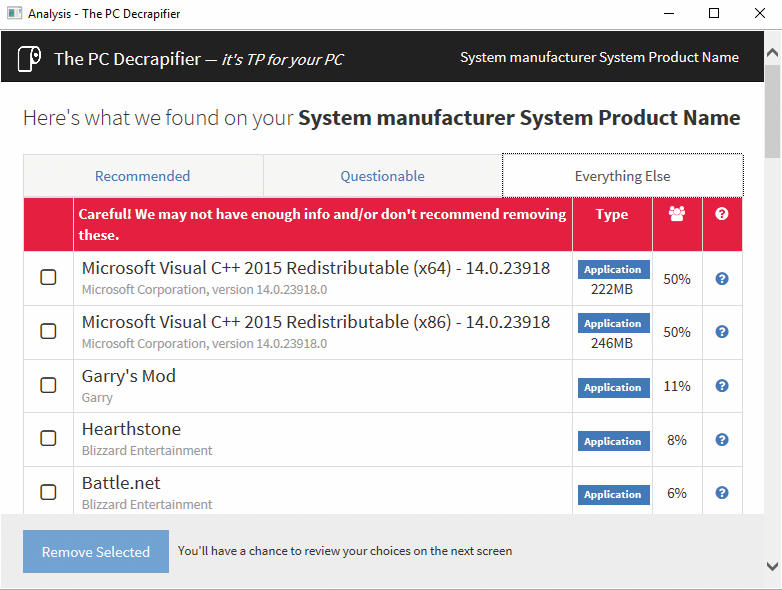Switch to the Questionable tab
The height and width of the screenshot is (590, 782).
[383, 176]
